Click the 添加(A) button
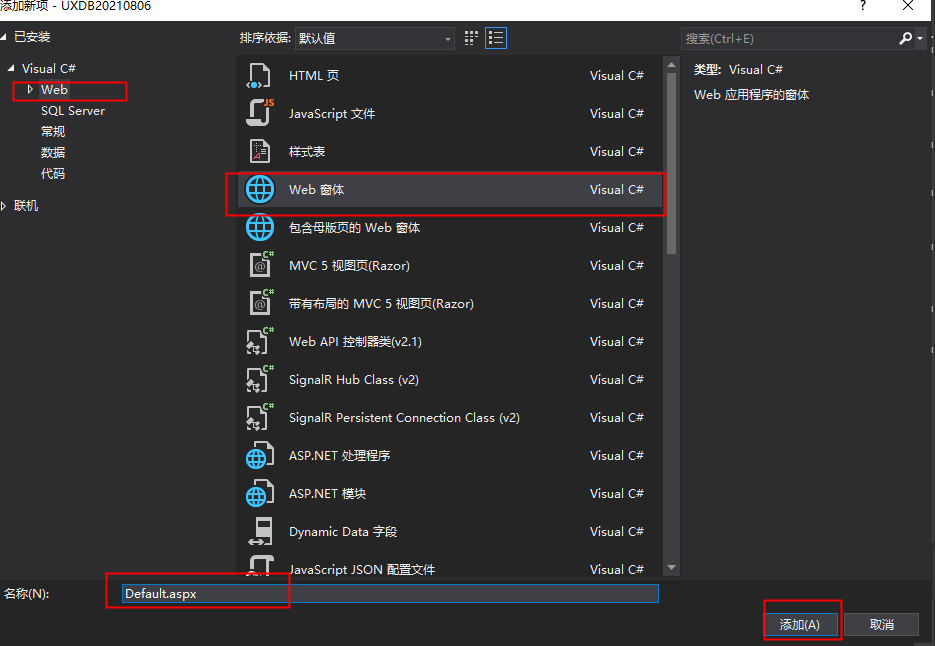This screenshot has width=935, height=646. click(x=799, y=624)
